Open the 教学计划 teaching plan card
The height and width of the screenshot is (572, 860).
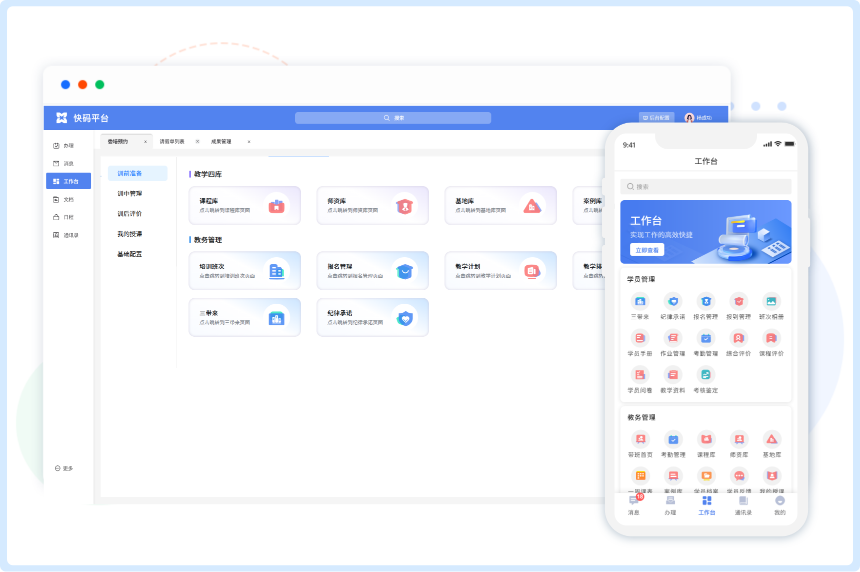500,270
